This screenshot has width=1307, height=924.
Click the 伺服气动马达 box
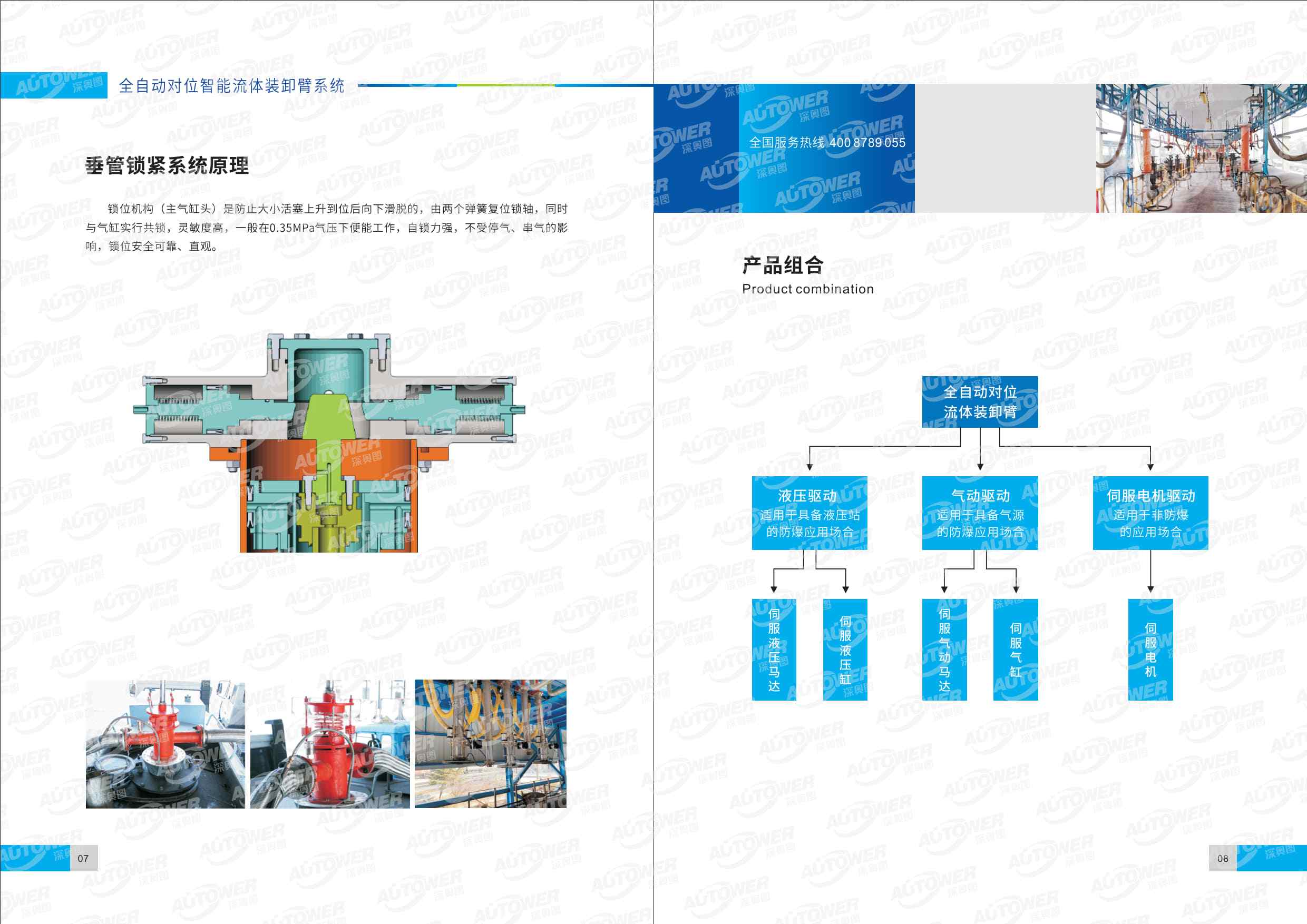pyautogui.click(x=944, y=649)
